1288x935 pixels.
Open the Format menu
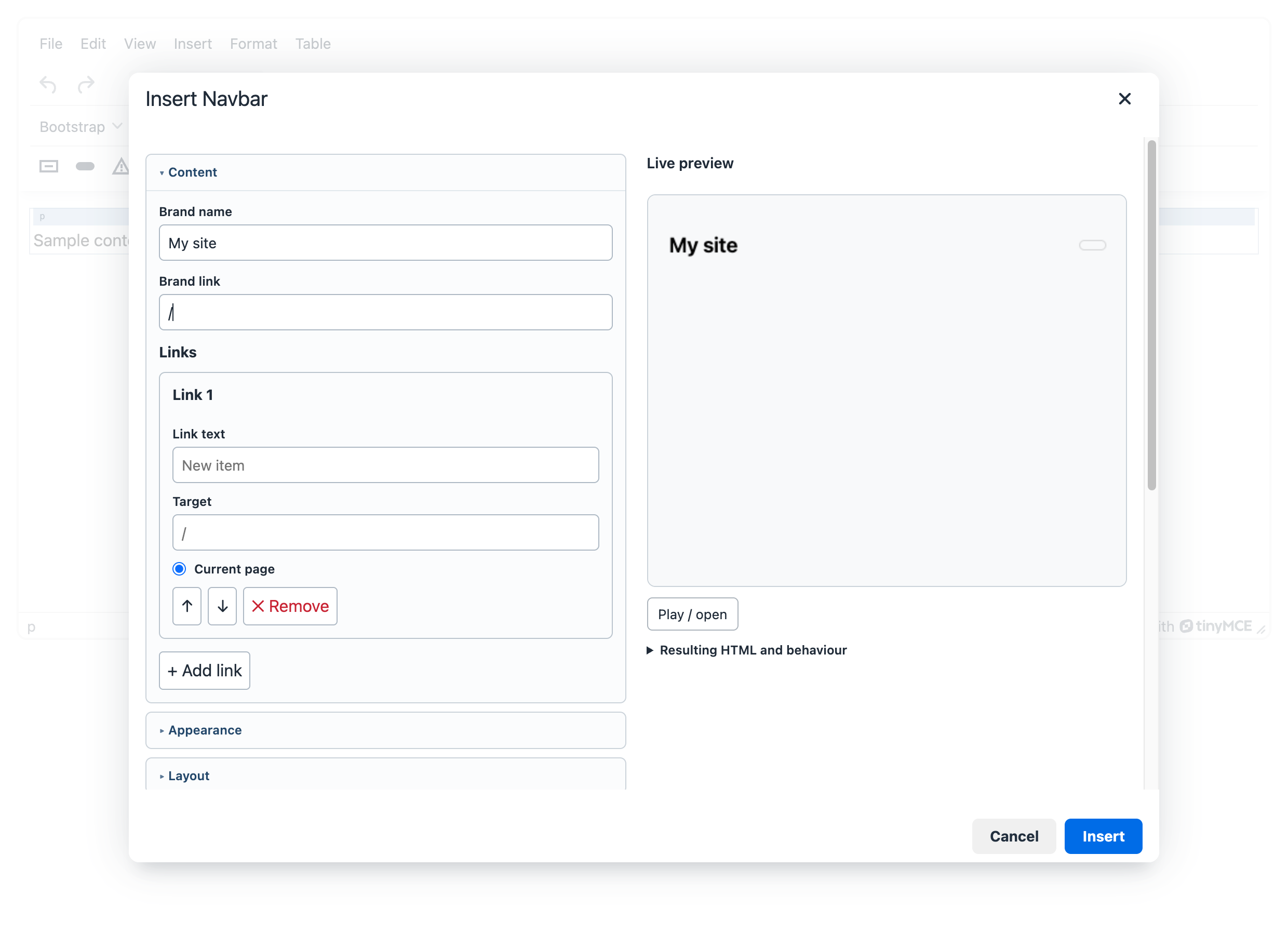click(x=253, y=44)
